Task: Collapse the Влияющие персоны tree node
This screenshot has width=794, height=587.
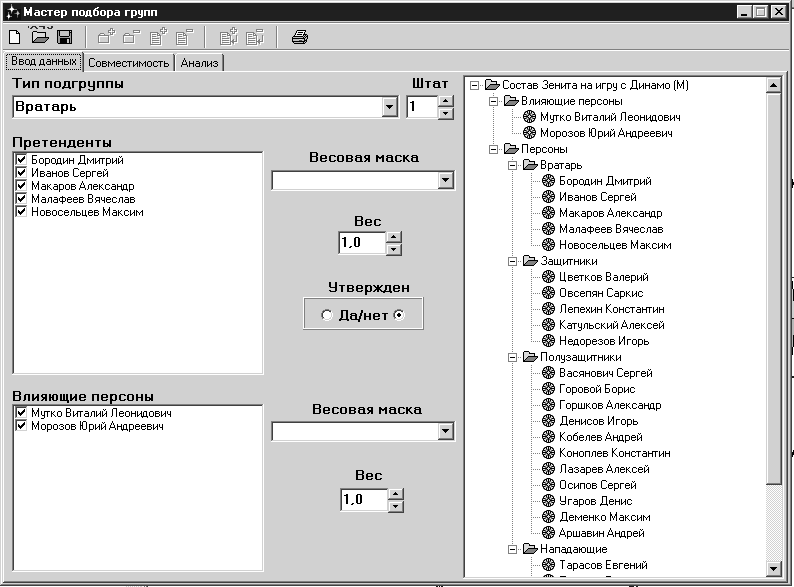Action: pyautogui.click(x=493, y=101)
